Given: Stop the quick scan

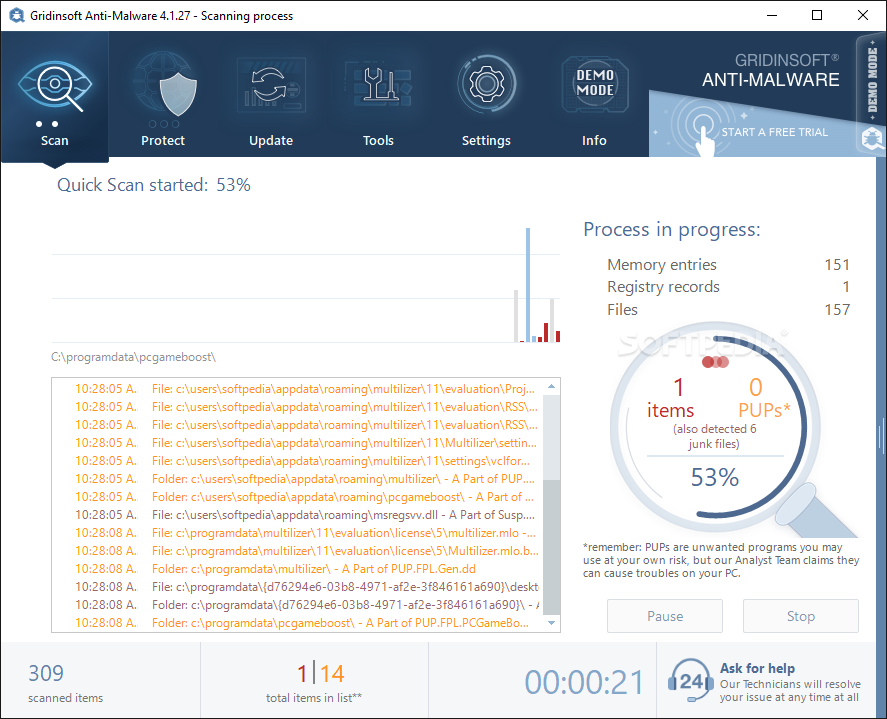Looking at the screenshot, I should (800, 616).
